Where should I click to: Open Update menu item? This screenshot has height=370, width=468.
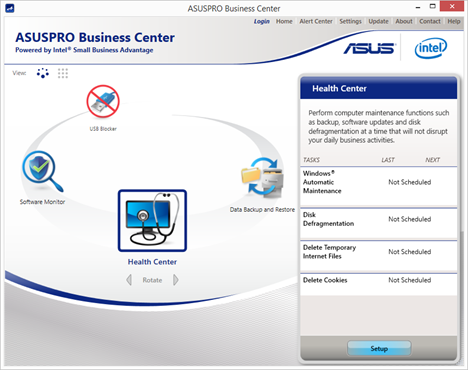tap(378, 21)
